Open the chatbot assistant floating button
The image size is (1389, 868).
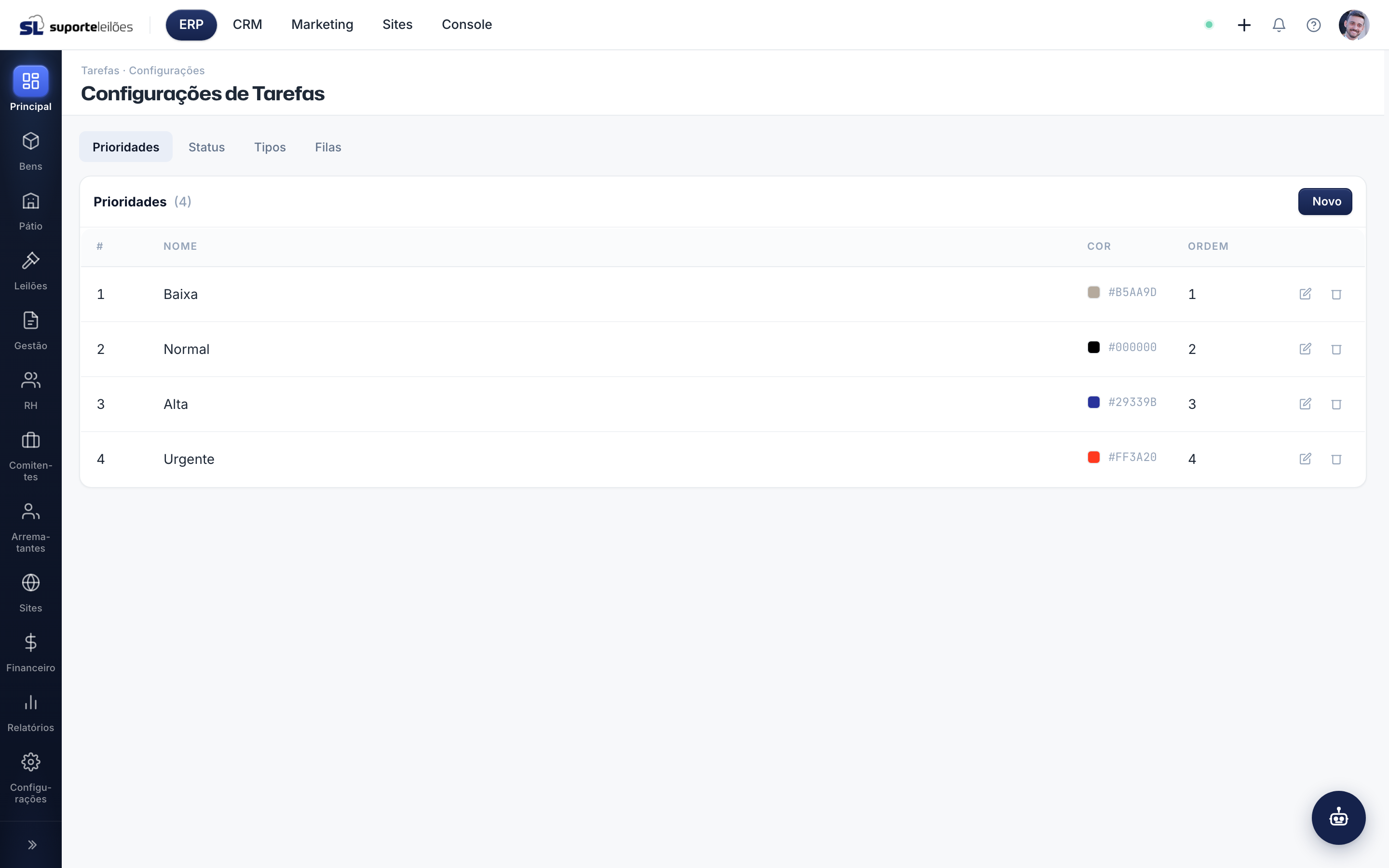pos(1338,817)
